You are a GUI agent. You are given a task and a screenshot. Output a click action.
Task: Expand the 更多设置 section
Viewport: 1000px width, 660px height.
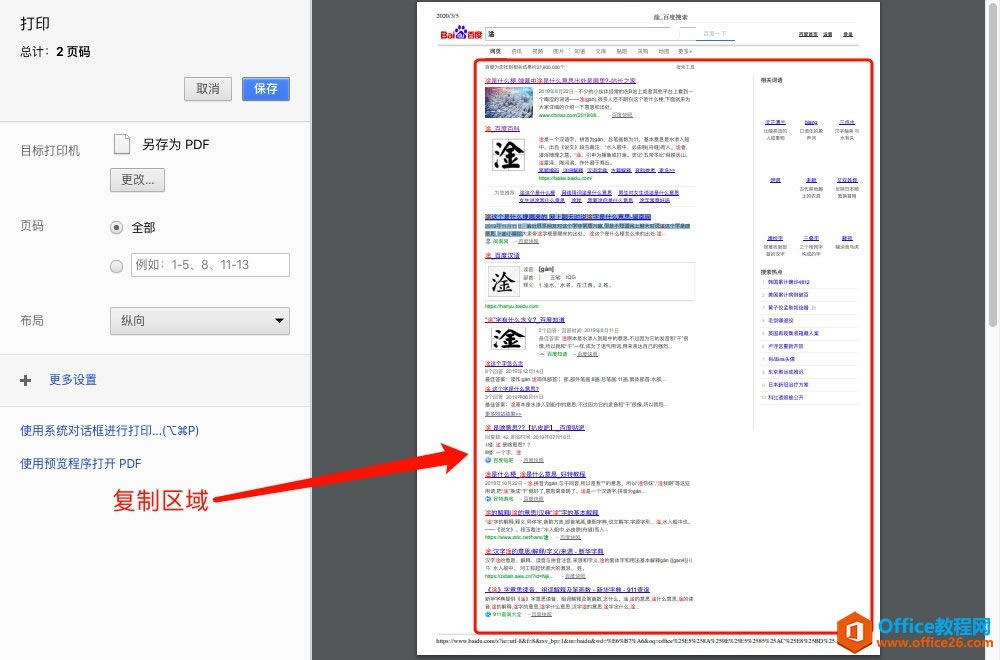point(72,380)
